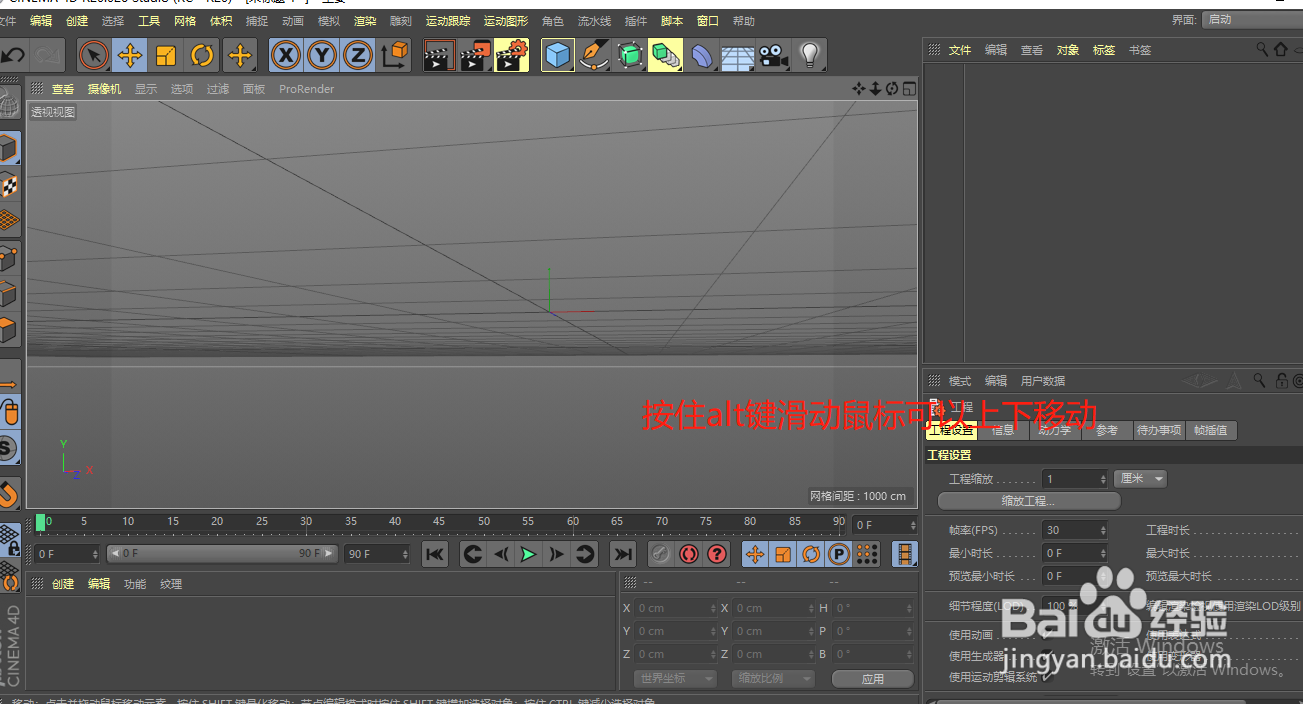Click the X position 0 cm field
The height and width of the screenshot is (704, 1303).
pos(676,608)
